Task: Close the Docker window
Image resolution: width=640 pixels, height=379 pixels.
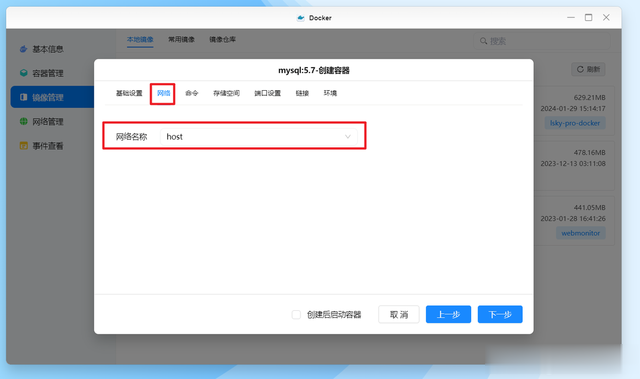Action: click(x=606, y=18)
